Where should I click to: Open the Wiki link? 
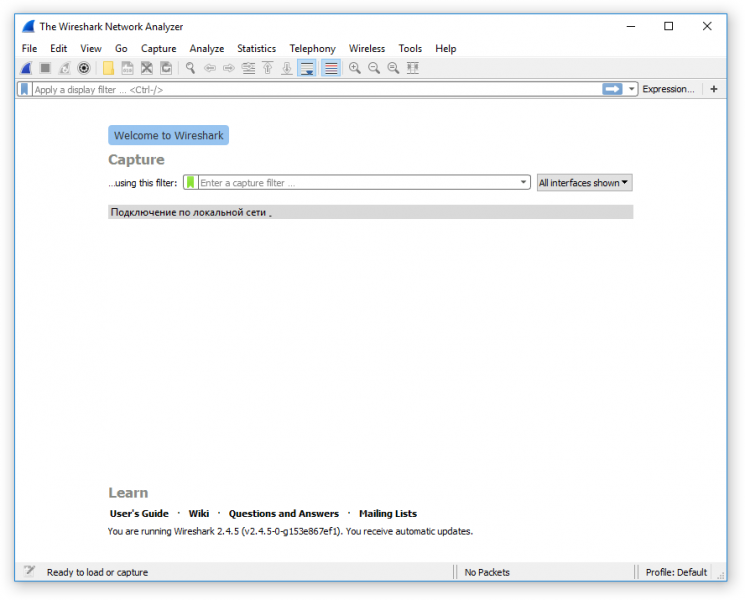[x=199, y=514]
